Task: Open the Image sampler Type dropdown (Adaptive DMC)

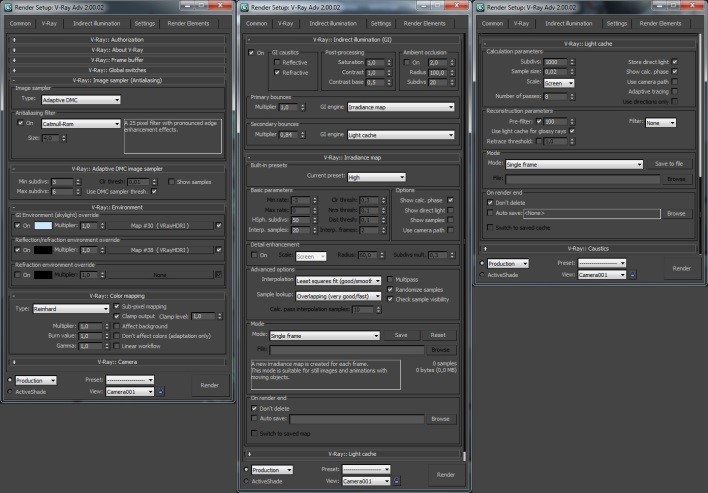Action: click(x=81, y=100)
